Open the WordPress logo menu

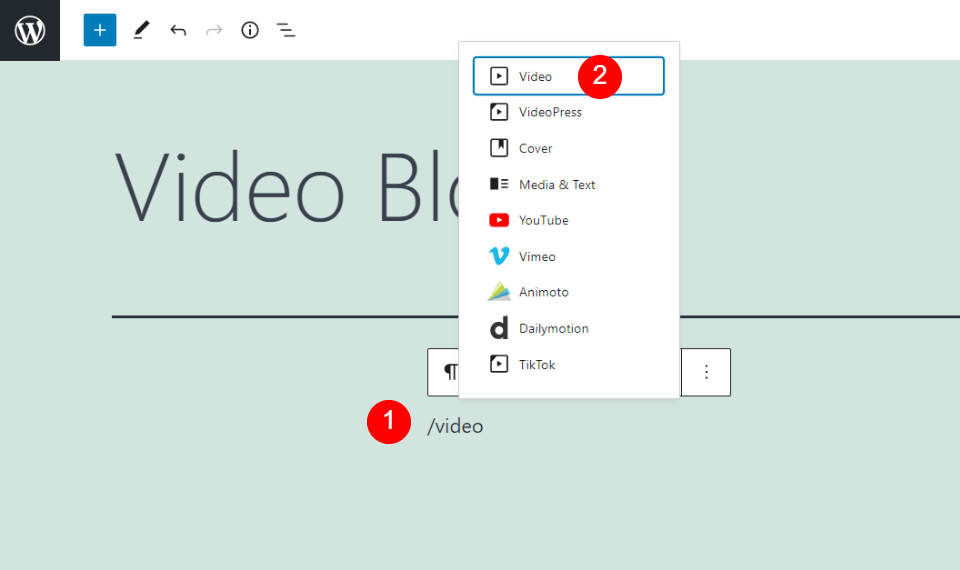30,30
